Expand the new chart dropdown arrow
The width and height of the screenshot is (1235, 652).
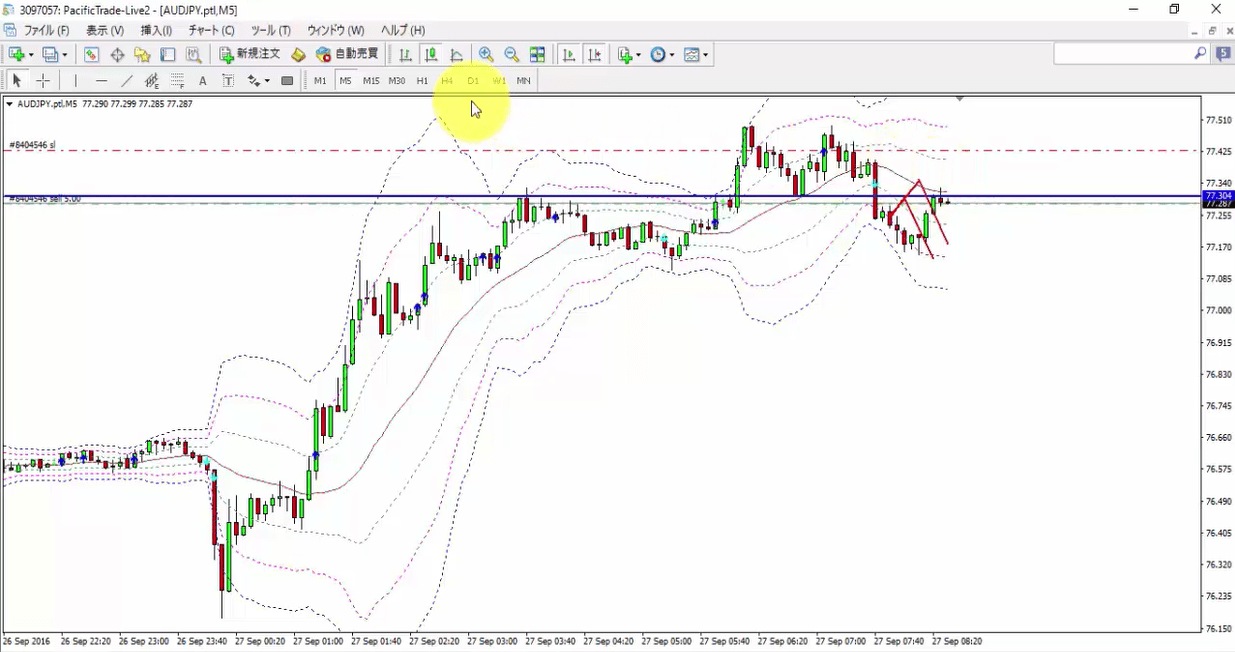[x=31, y=55]
